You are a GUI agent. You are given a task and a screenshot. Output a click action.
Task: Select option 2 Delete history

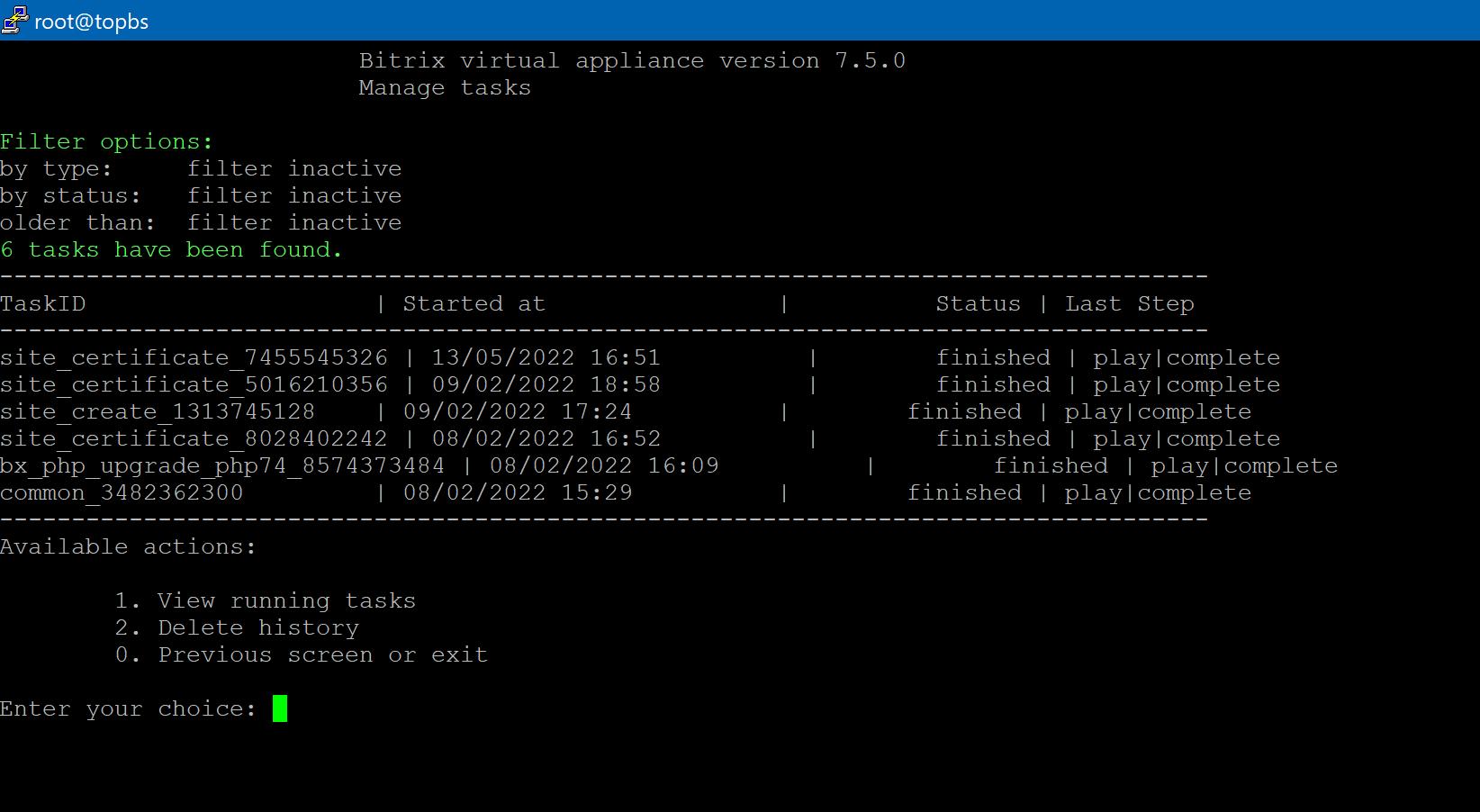pyautogui.click(x=238, y=627)
